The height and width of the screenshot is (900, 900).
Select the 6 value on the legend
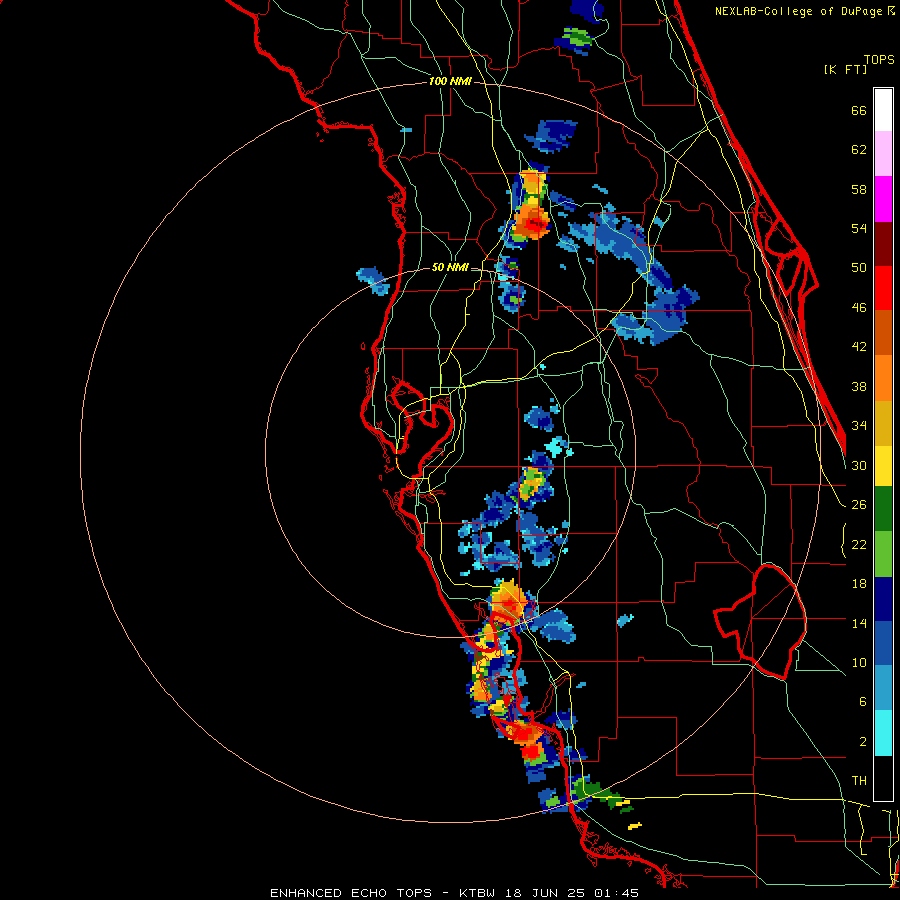click(863, 702)
